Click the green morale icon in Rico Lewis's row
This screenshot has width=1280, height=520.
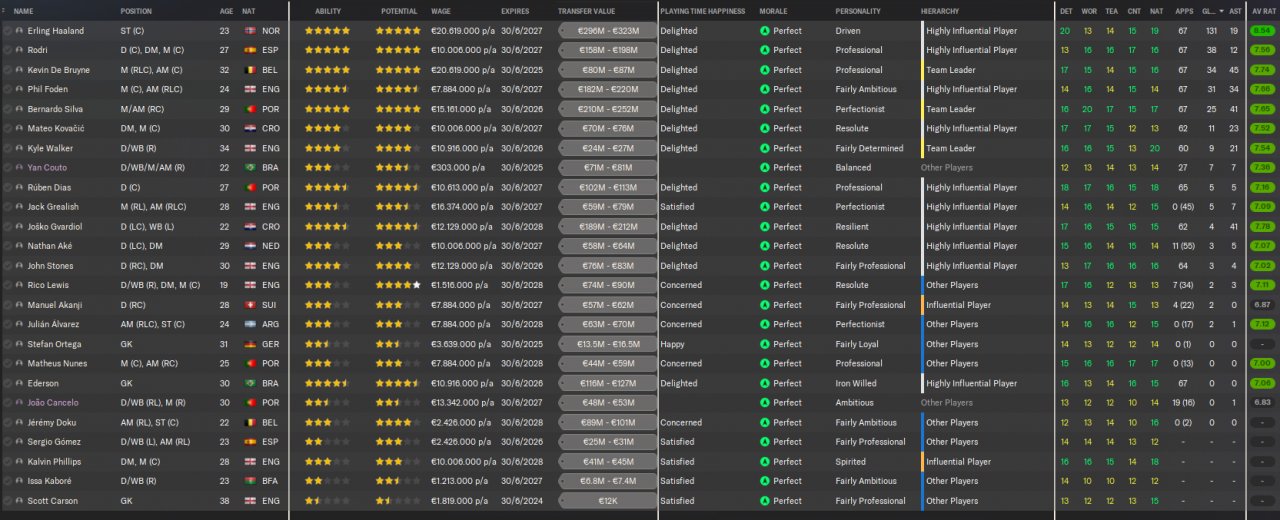click(x=765, y=285)
